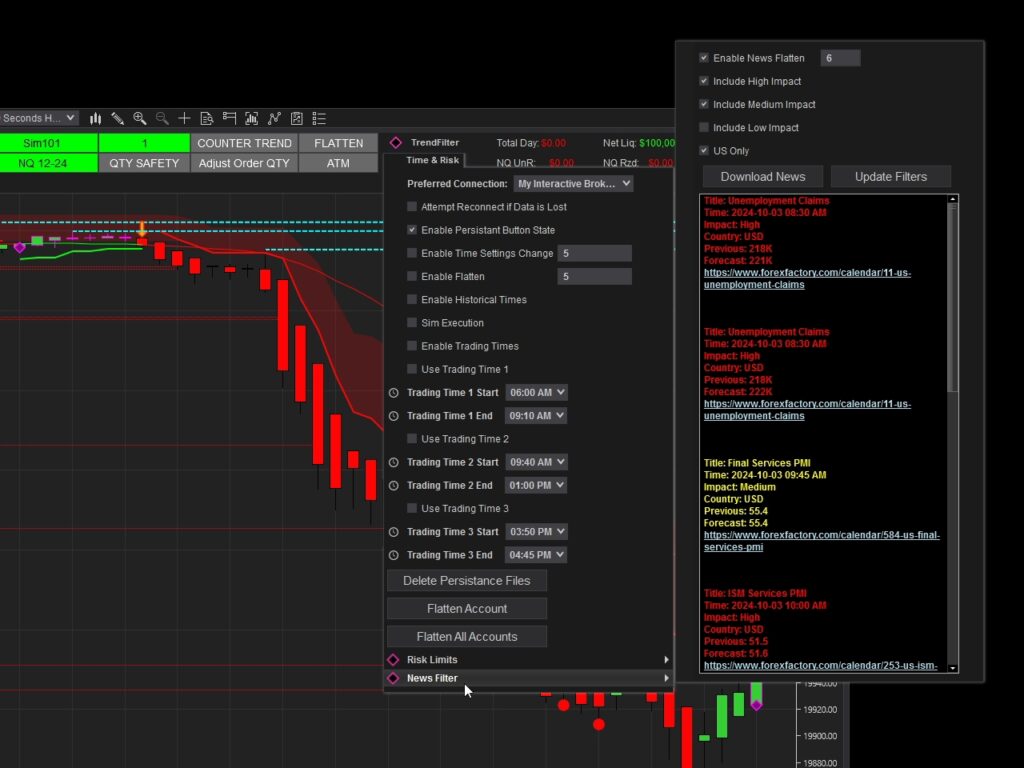1024x768 pixels.
Task: Open the data box icon
Action: [x=208, y=118]
